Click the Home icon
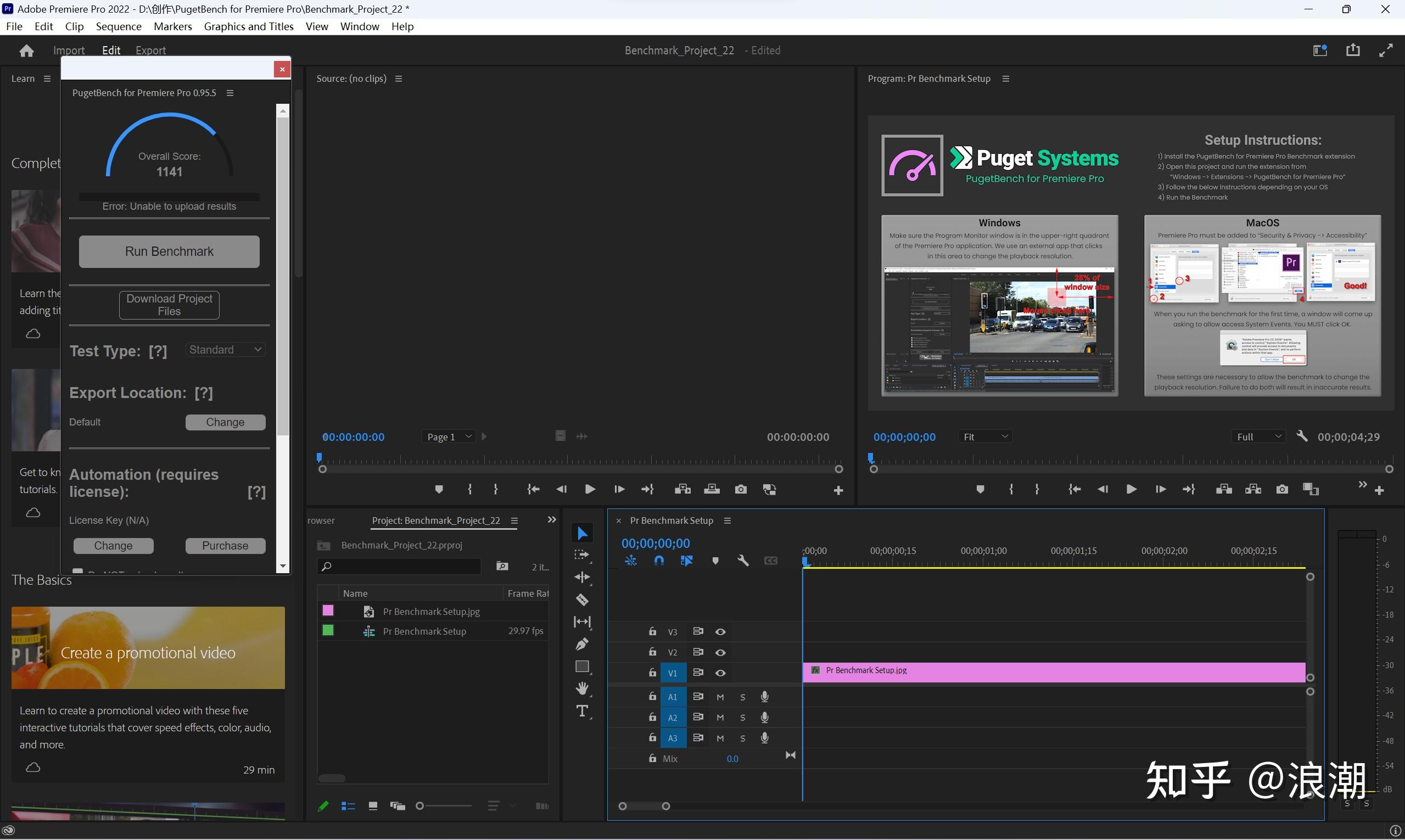 (26, 51)
